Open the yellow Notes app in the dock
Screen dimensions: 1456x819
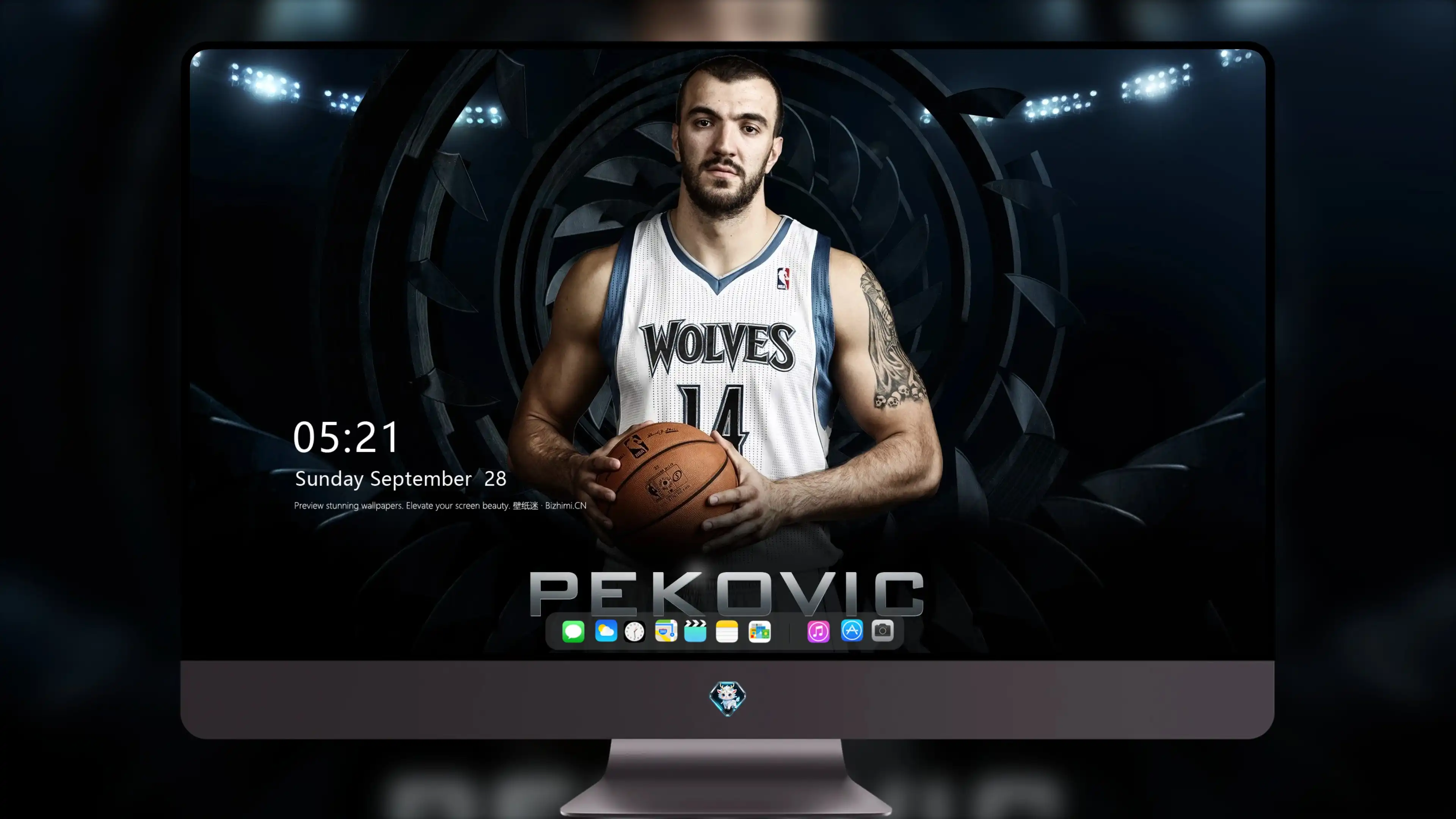tap(727, 631)
